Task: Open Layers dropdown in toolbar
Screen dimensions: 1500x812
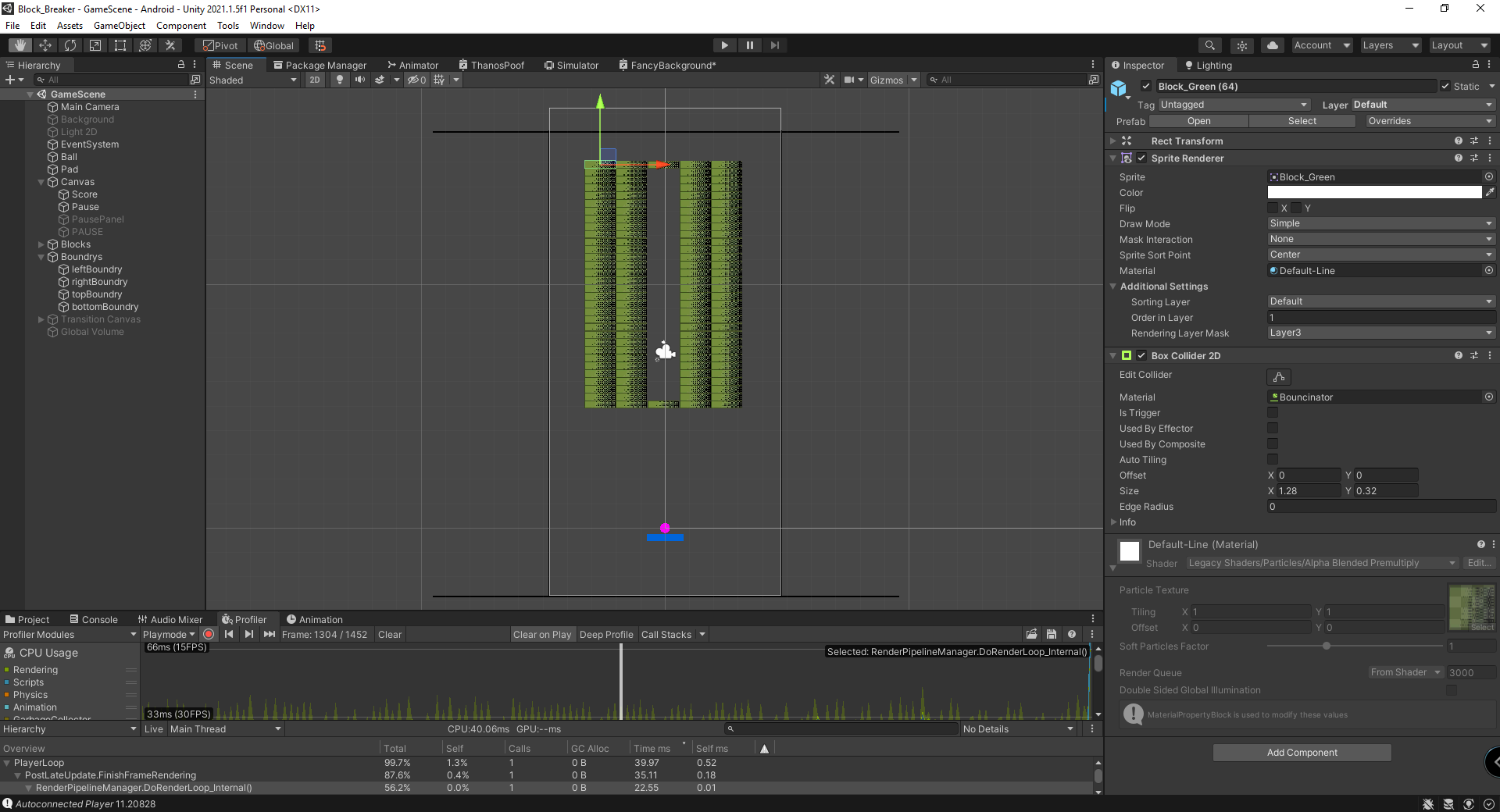Action: (1390, 45)
